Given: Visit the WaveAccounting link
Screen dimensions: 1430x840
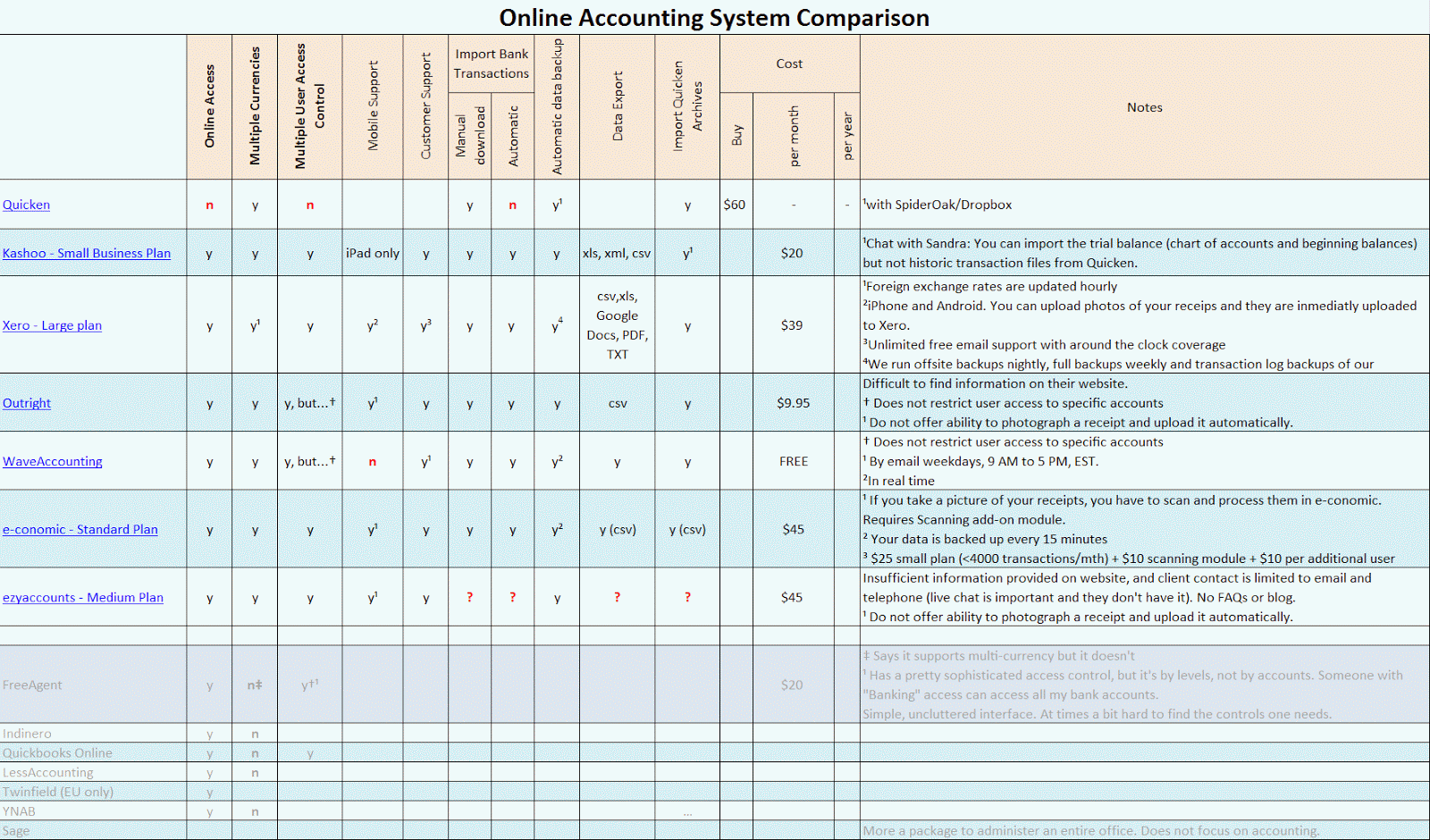Looking at the screenshot, I should [x=53, y=461].
